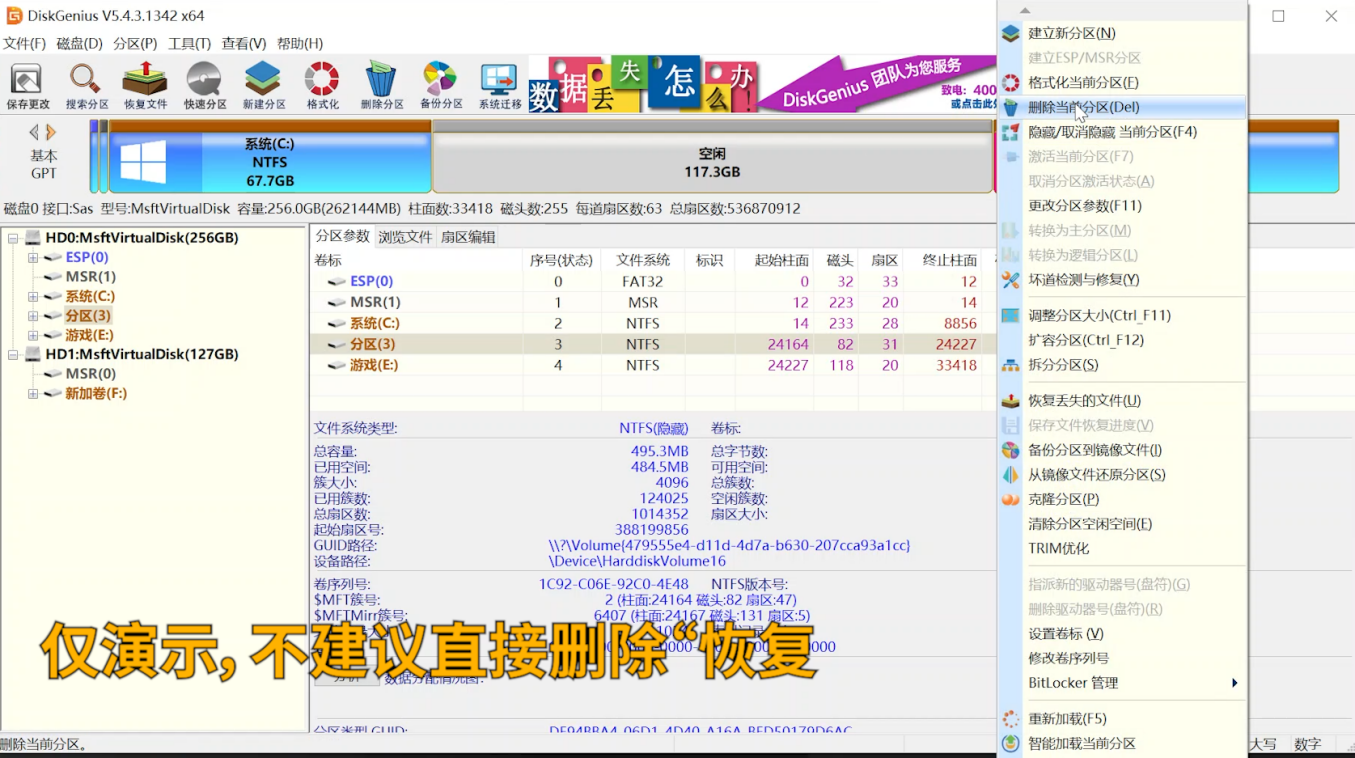The image size is (1355, 758).
Task: Click icon beside 从镜像文件还原分区(S) entry
Action: tap(1011, 474)
